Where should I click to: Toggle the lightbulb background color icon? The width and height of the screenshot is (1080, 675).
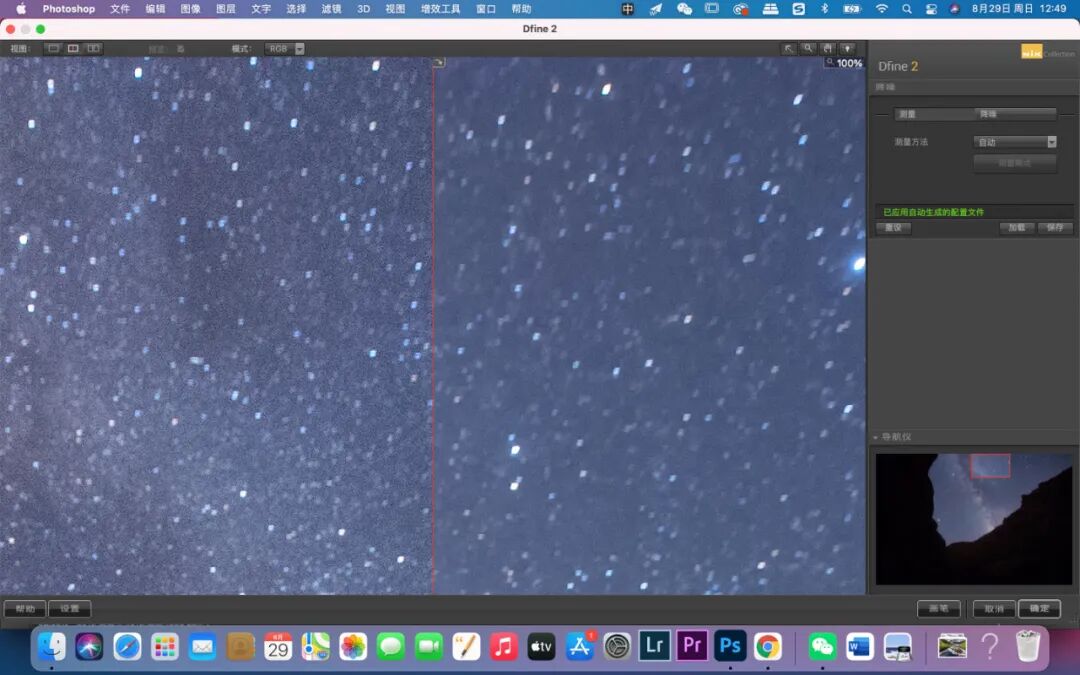(x=847, y=48)
